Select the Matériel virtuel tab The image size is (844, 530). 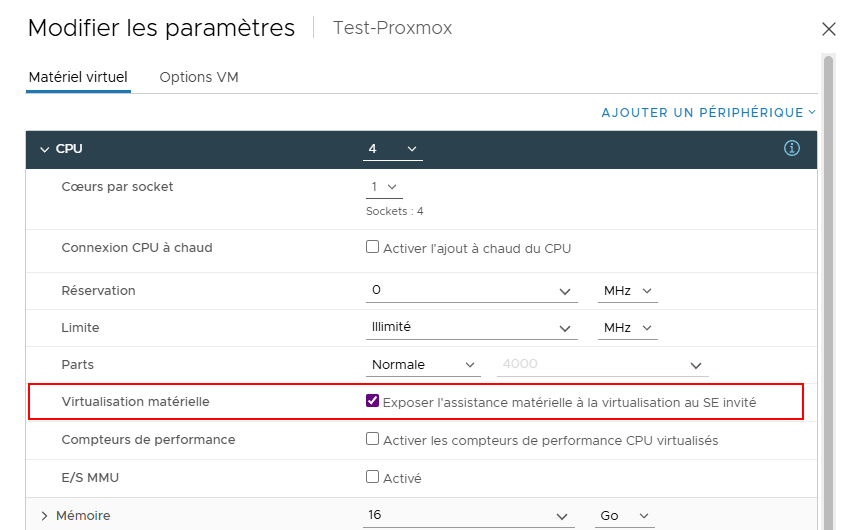tap(78, 78)
